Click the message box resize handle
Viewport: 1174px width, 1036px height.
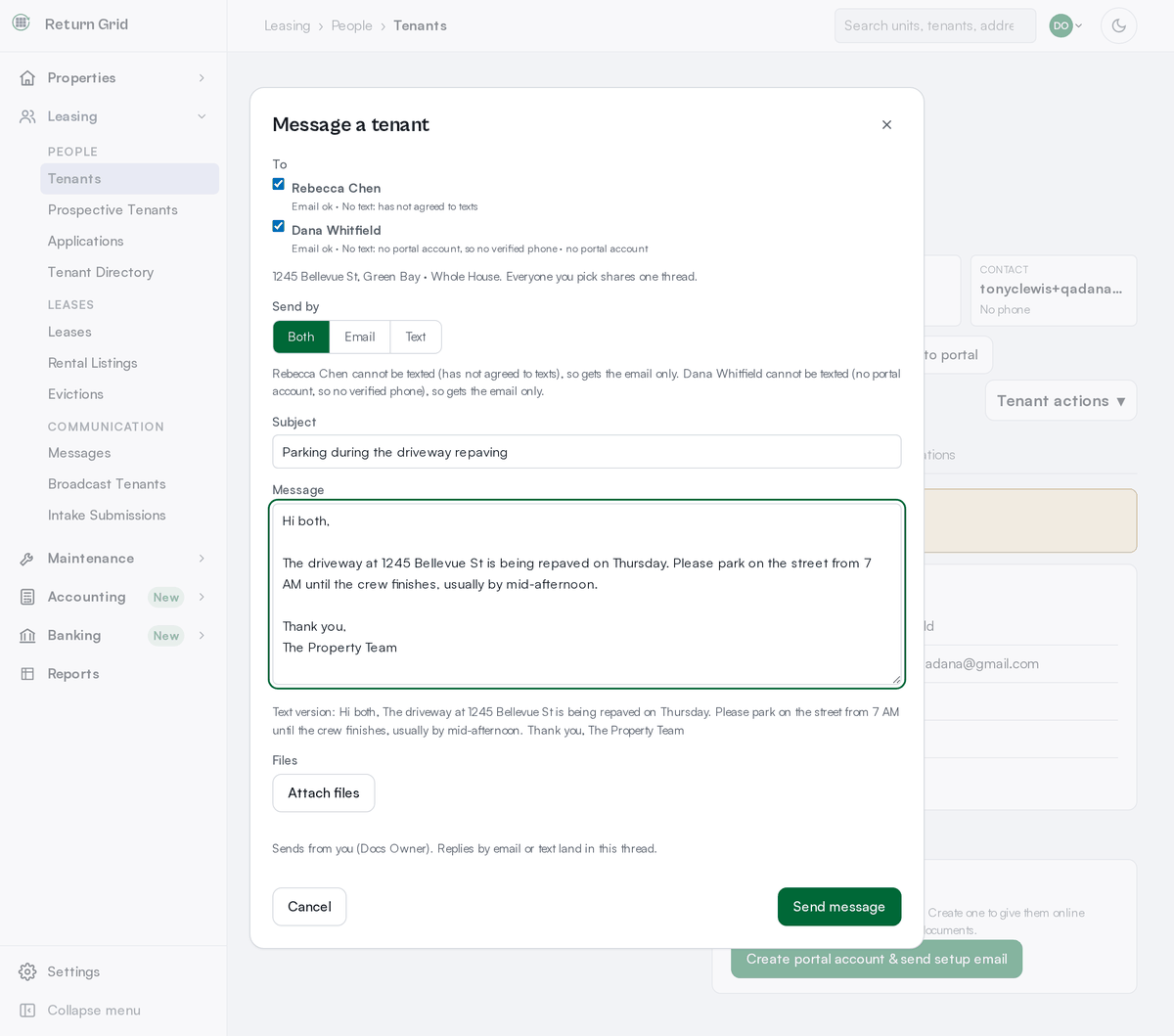[895, 679]
